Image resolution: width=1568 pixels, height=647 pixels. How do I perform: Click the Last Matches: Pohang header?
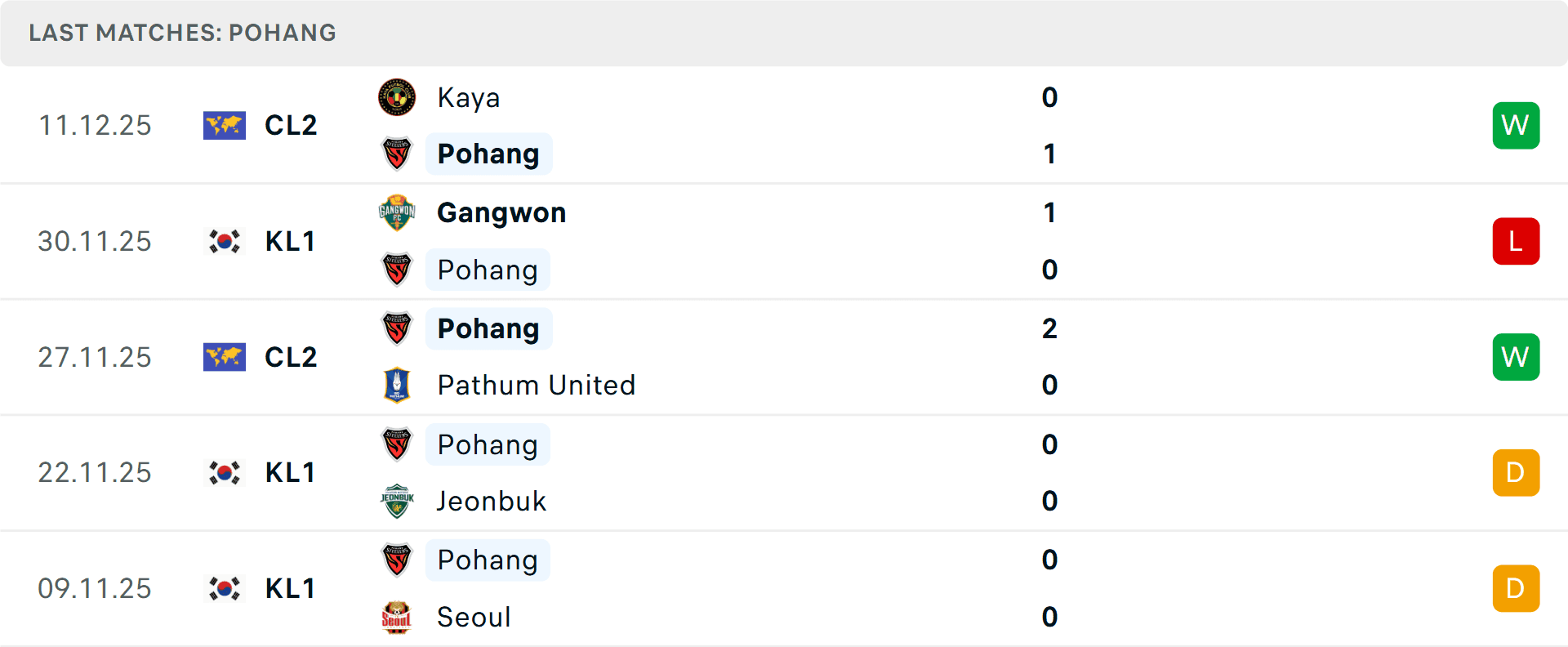(183, 33)
